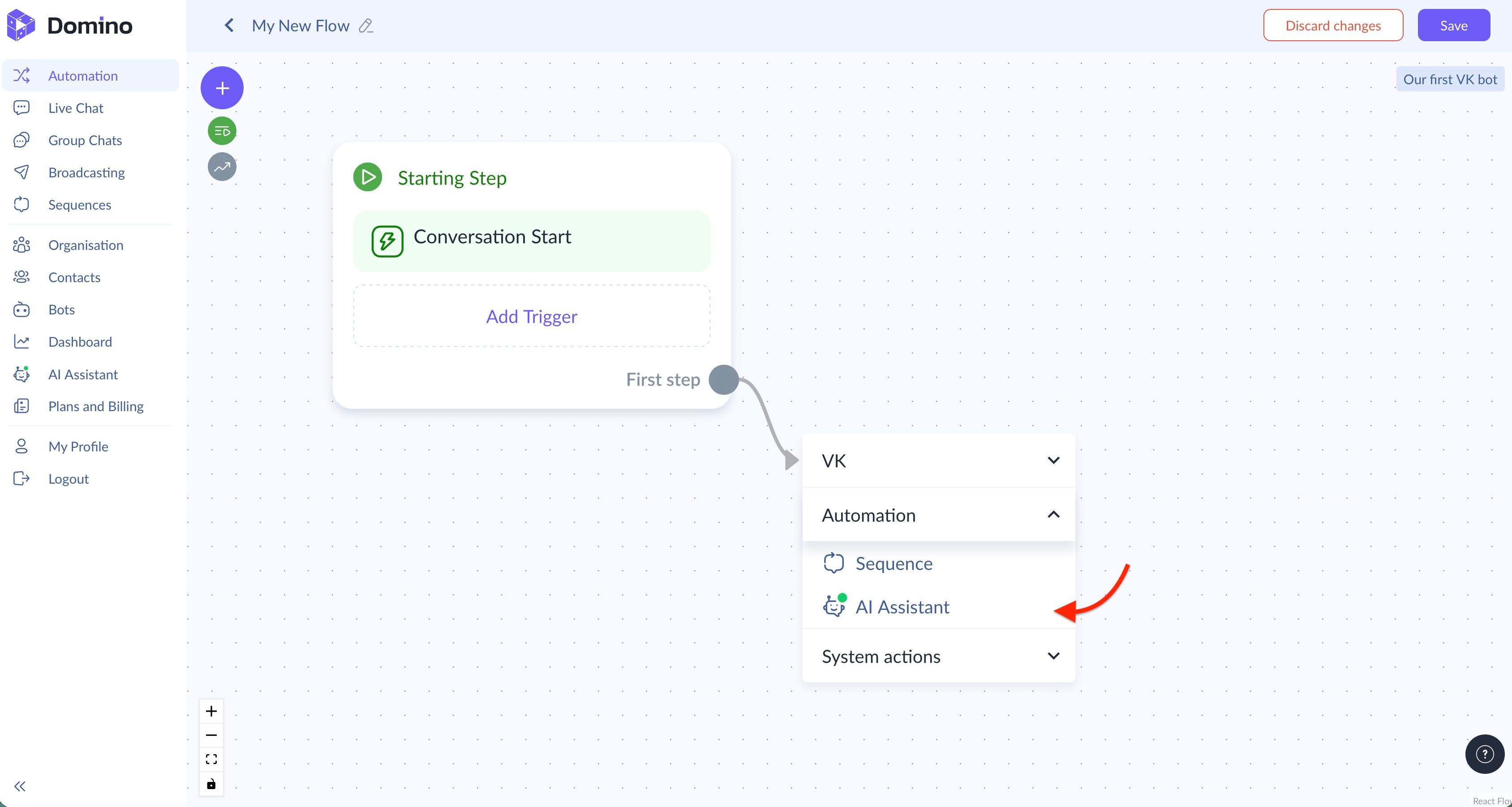Go back using the left arrow
1512x807 pixels.
click(229, 26)
